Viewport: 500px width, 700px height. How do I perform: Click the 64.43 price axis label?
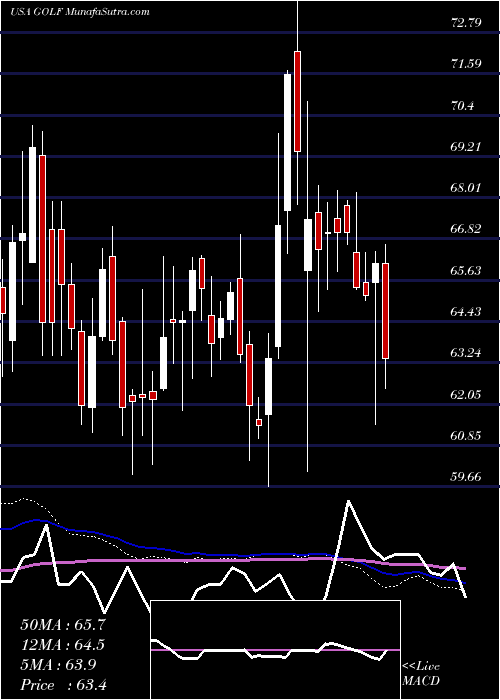(x=466, y=311)
